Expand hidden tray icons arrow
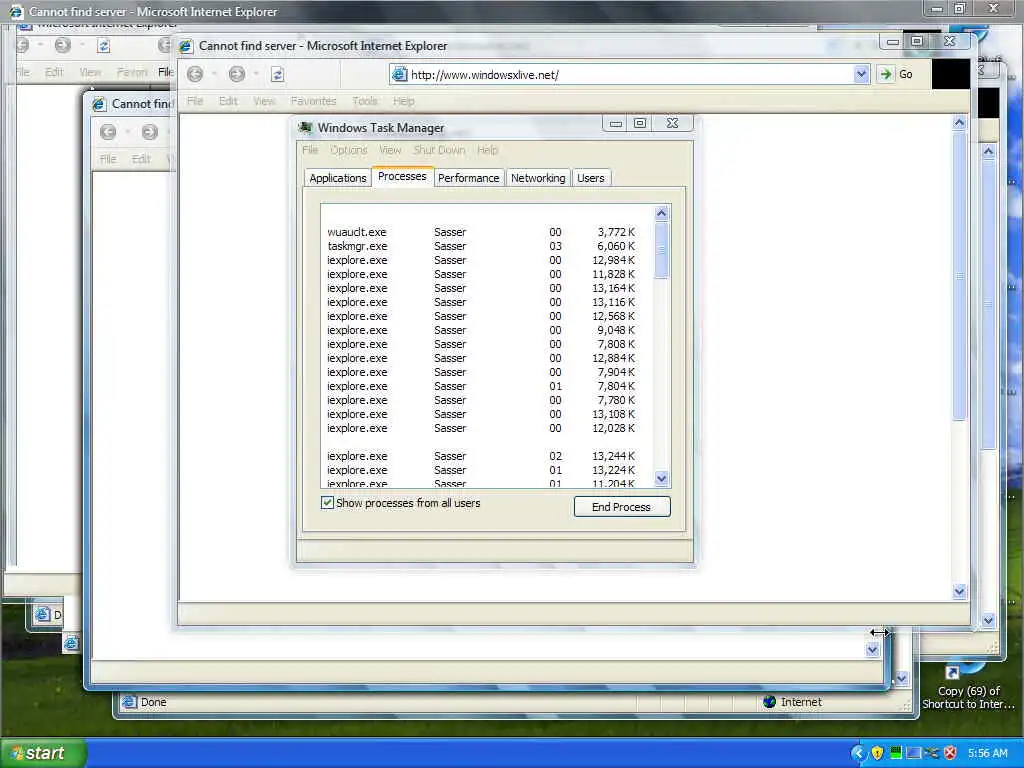Viewport: 1024px width, 768px height. (858, 753)
